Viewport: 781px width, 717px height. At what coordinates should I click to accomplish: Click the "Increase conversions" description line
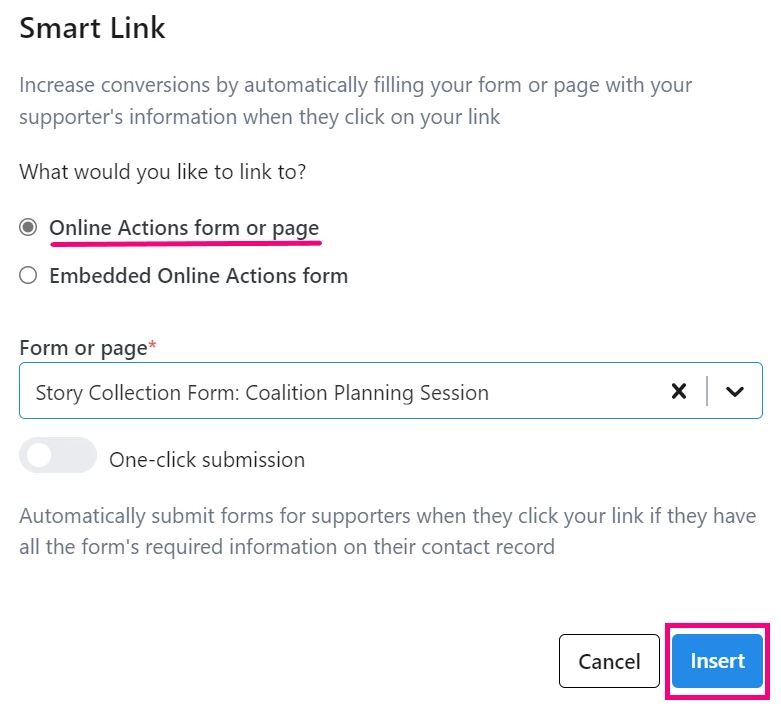[355, 84]
